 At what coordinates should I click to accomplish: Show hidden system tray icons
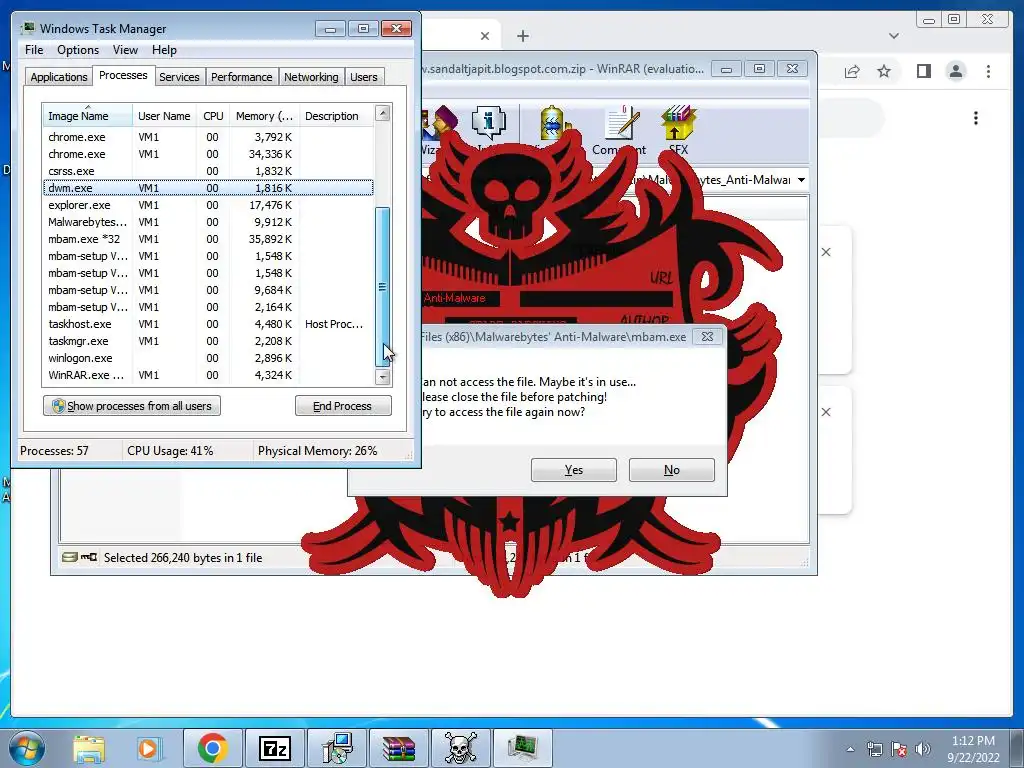click(850, 749)
